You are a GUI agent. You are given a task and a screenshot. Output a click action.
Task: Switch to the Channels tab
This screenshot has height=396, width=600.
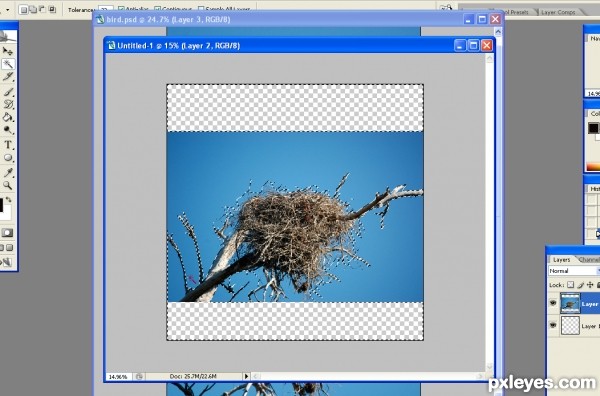point(589,259)
